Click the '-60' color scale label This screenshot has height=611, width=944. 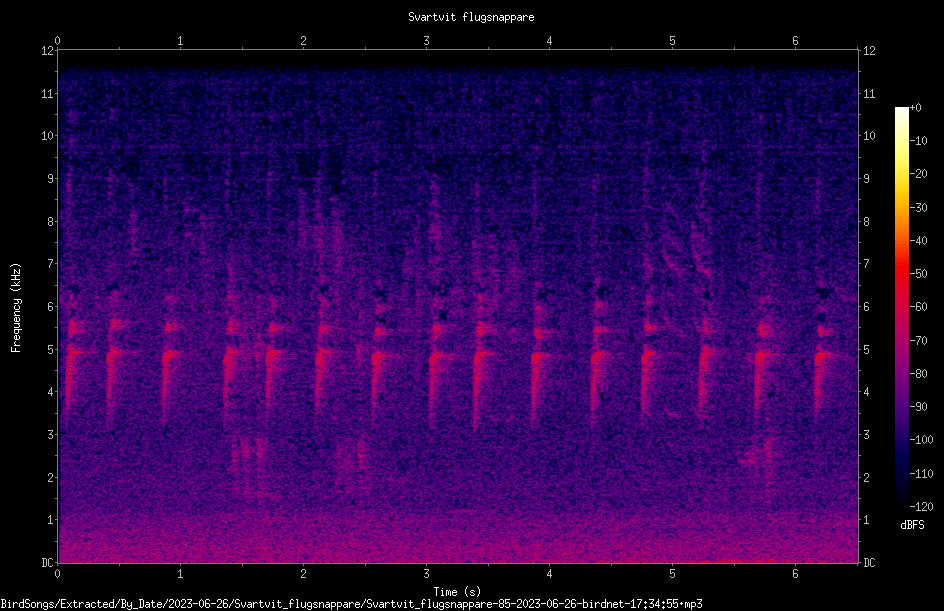coord(919,307)
